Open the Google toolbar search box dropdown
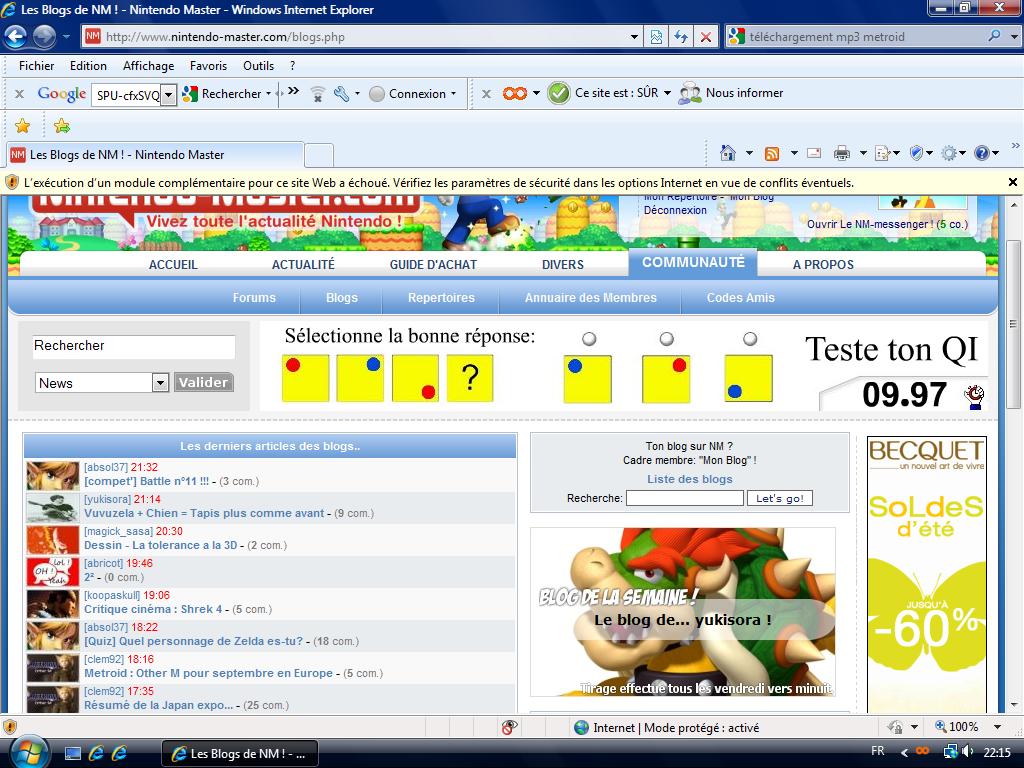This screenshot has width=1024, height=768. pyautogui.click(x=168, y=95)
